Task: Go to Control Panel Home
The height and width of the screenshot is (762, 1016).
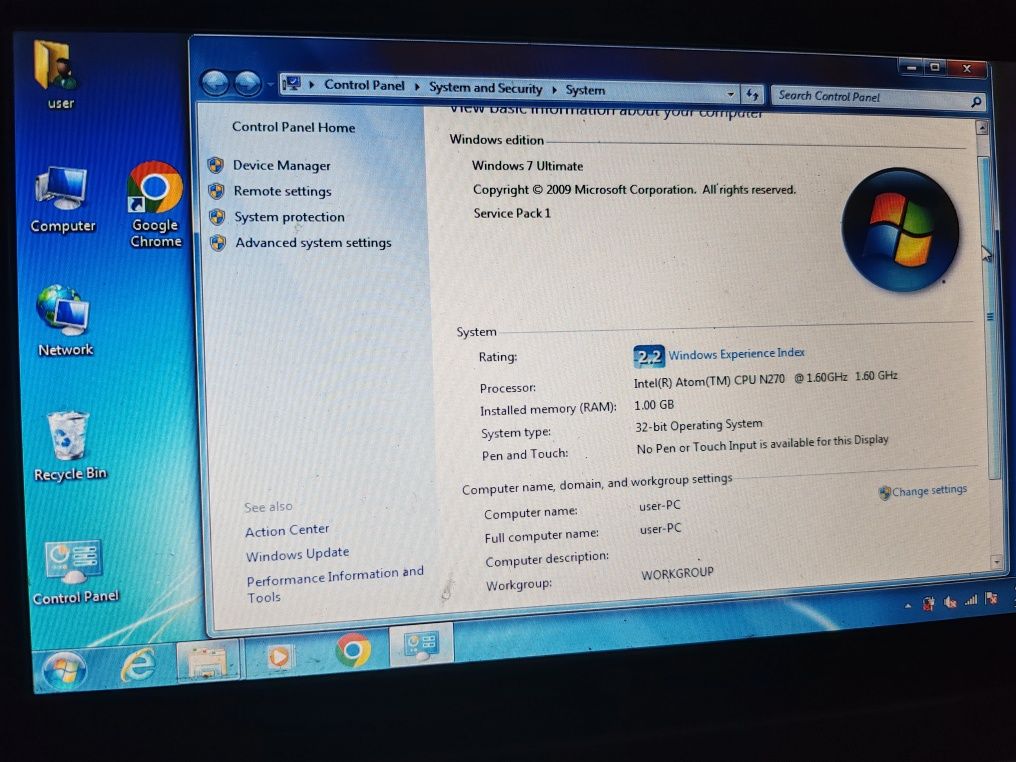Action: (294, 127)
